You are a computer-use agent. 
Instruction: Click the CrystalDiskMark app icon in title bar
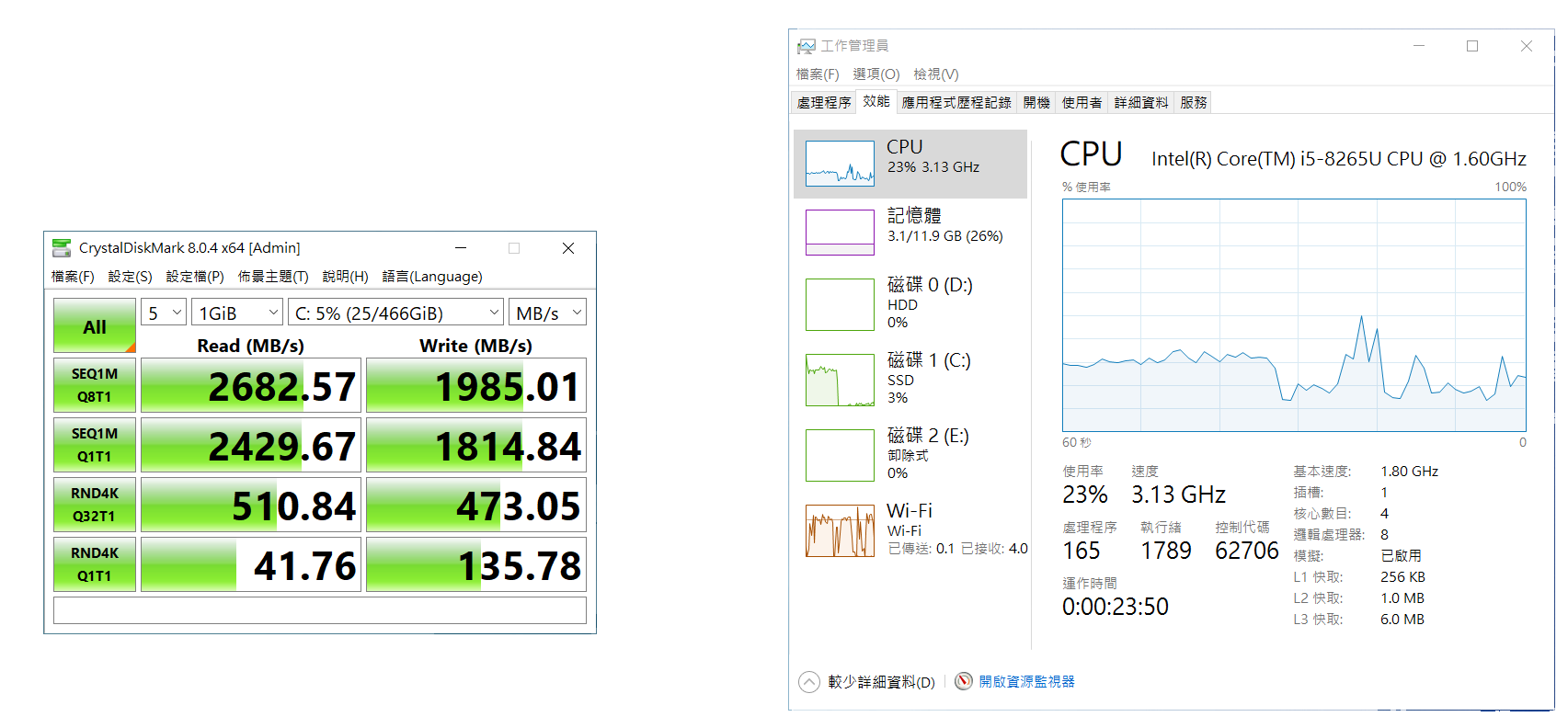tap(62, 248)
